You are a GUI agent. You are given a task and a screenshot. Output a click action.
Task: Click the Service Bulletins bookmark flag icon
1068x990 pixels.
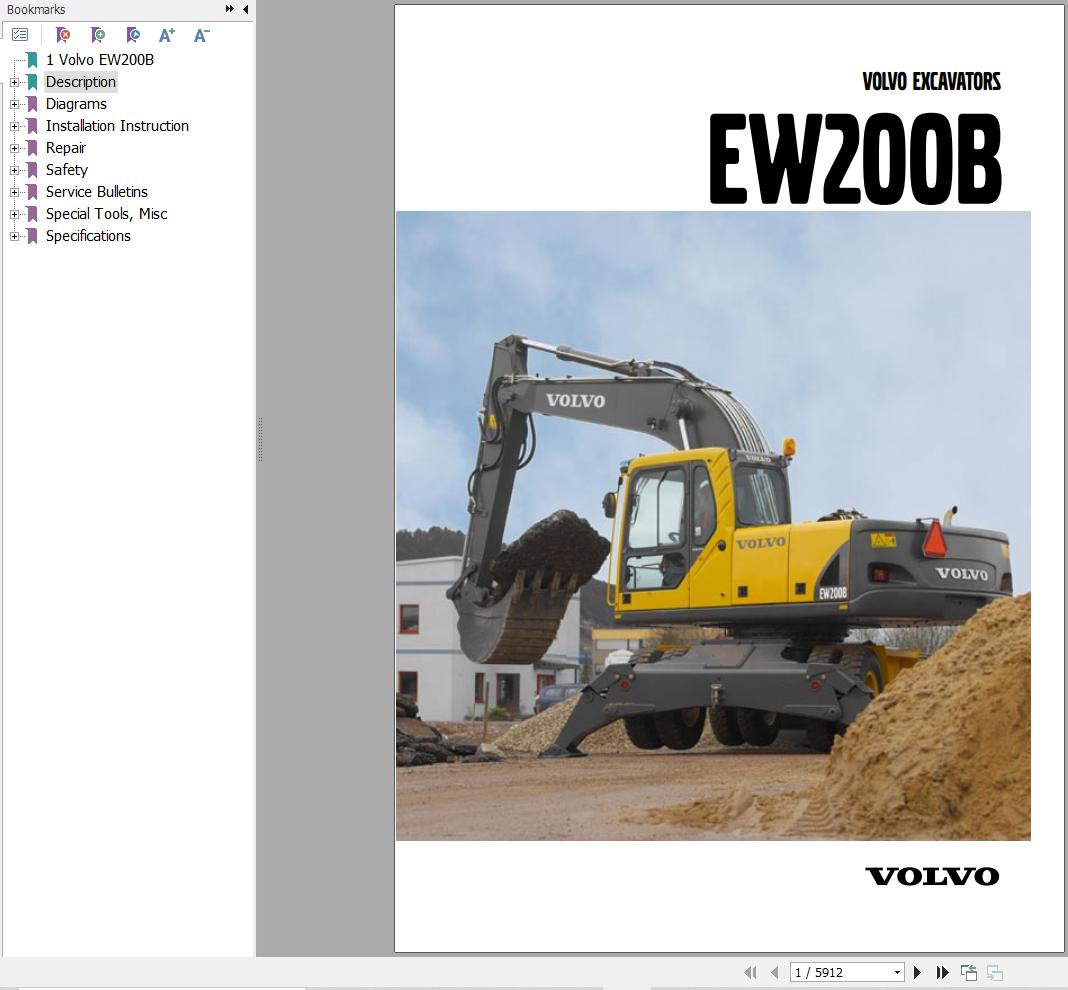(32, 191)
